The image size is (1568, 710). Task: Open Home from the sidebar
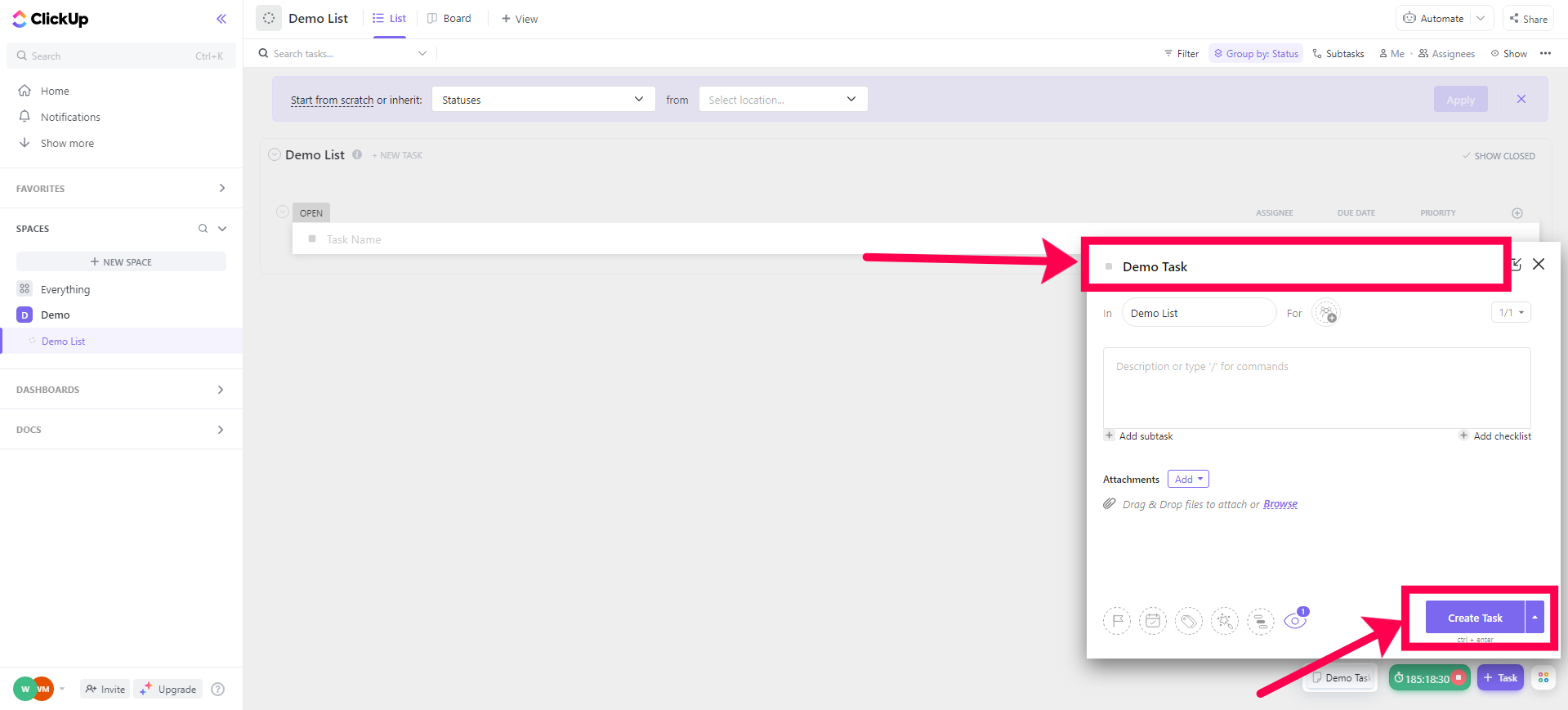tap(55, 91)
